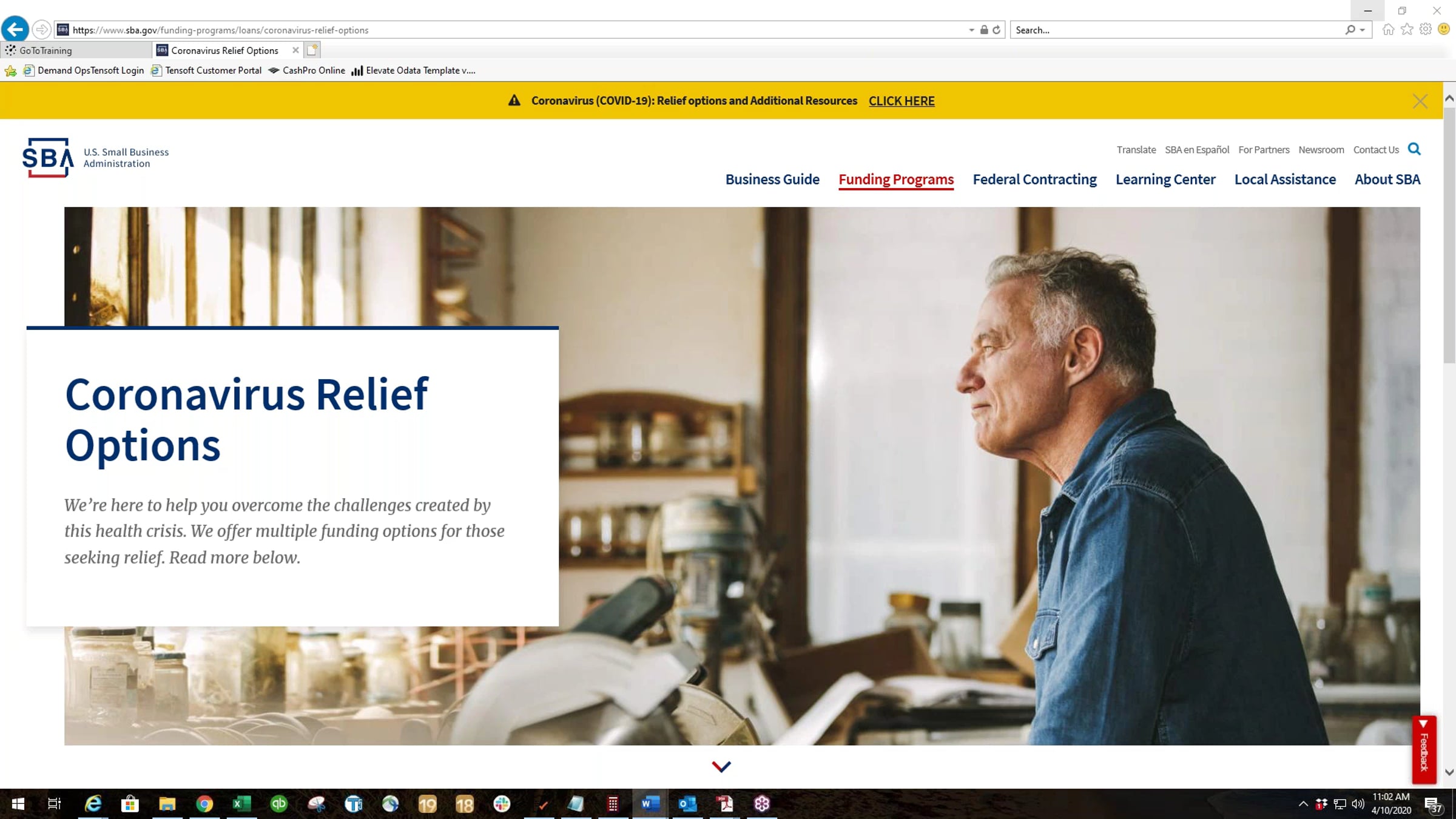Open the SBA site search magnifier icon

click(1414, 149)
